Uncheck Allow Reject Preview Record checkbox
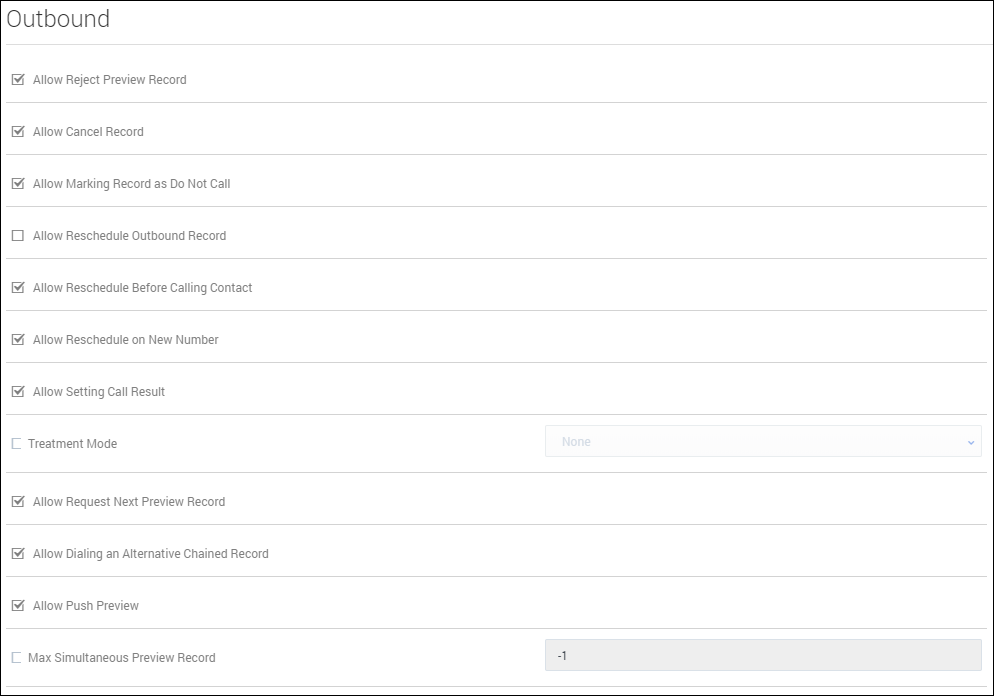 (18, 80)
